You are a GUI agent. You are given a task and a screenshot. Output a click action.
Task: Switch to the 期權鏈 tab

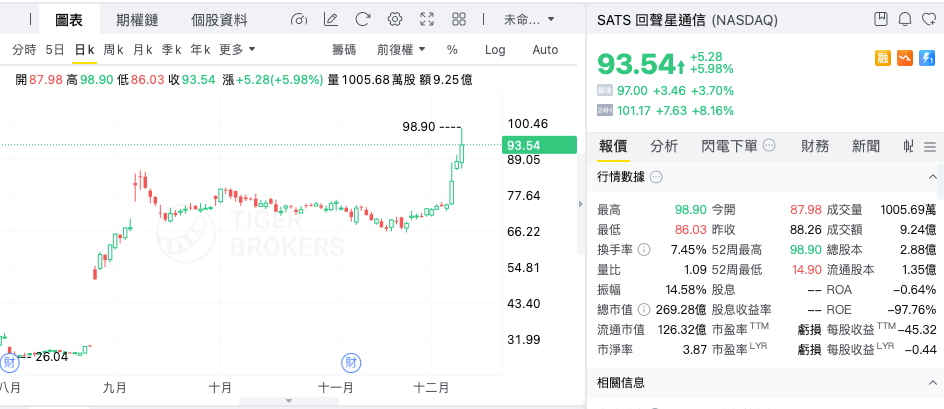135,19
